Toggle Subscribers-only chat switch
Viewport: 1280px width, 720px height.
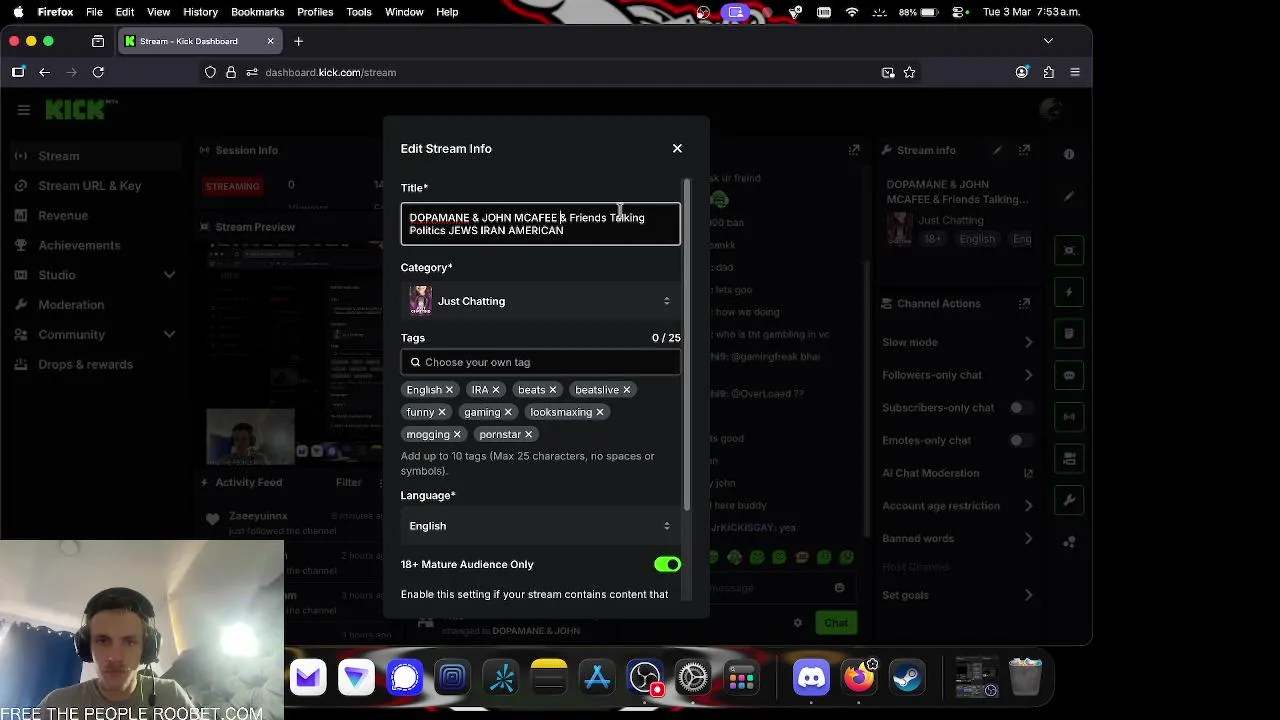[x=1021, y=408]
